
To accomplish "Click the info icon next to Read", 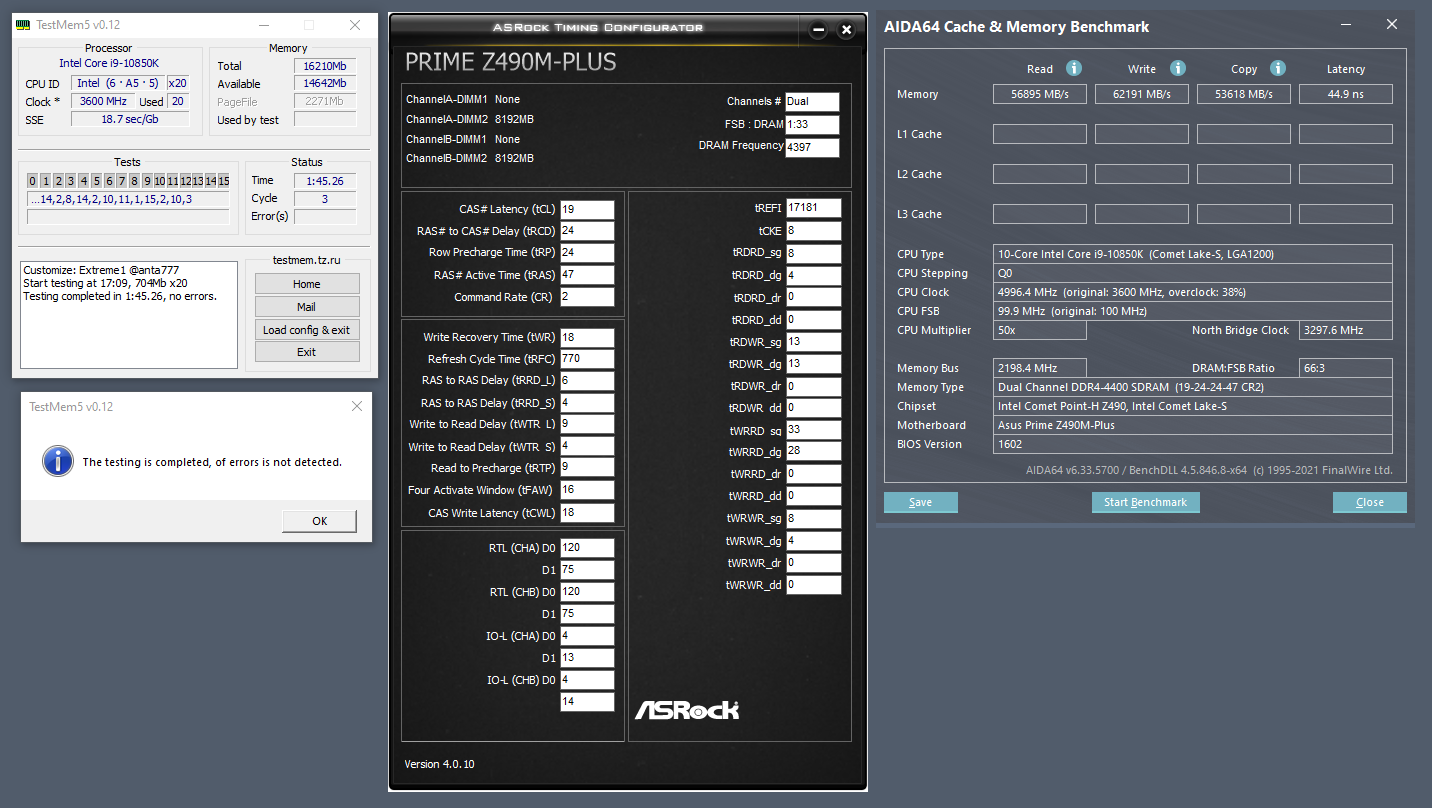I will pyautogui.click(x=1074, y=68).
